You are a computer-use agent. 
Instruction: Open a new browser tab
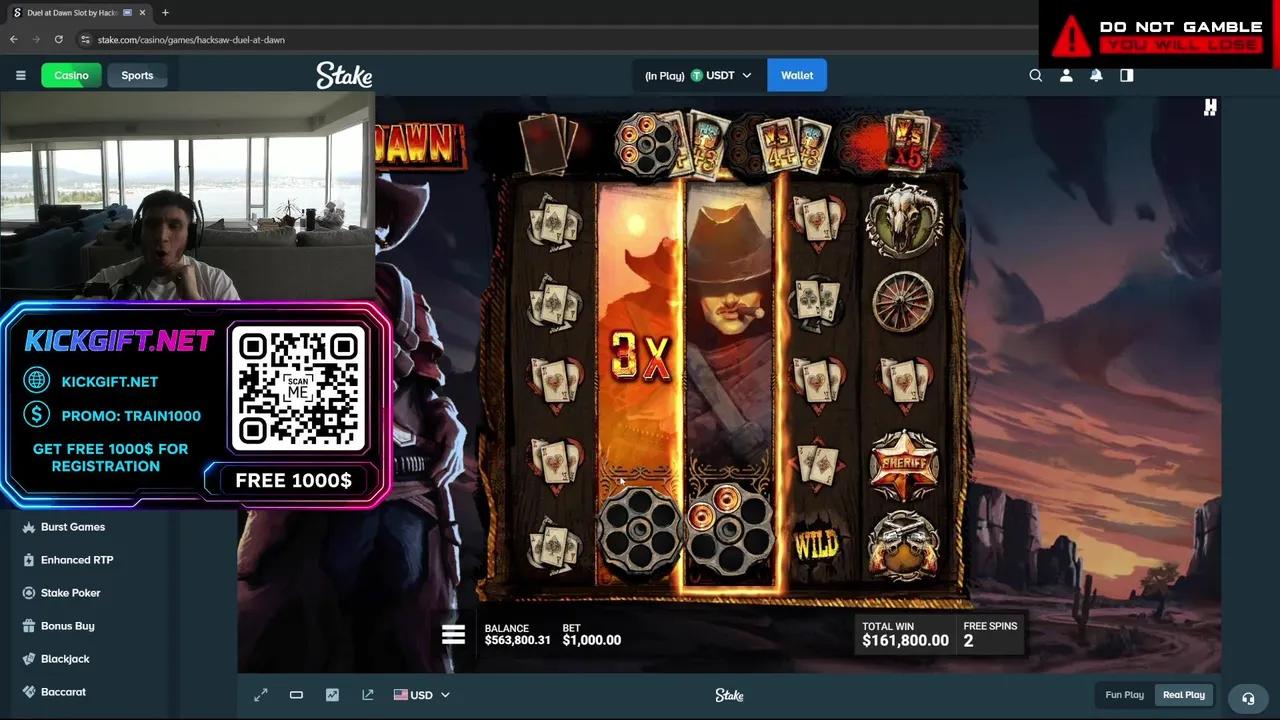coord(165,13)
